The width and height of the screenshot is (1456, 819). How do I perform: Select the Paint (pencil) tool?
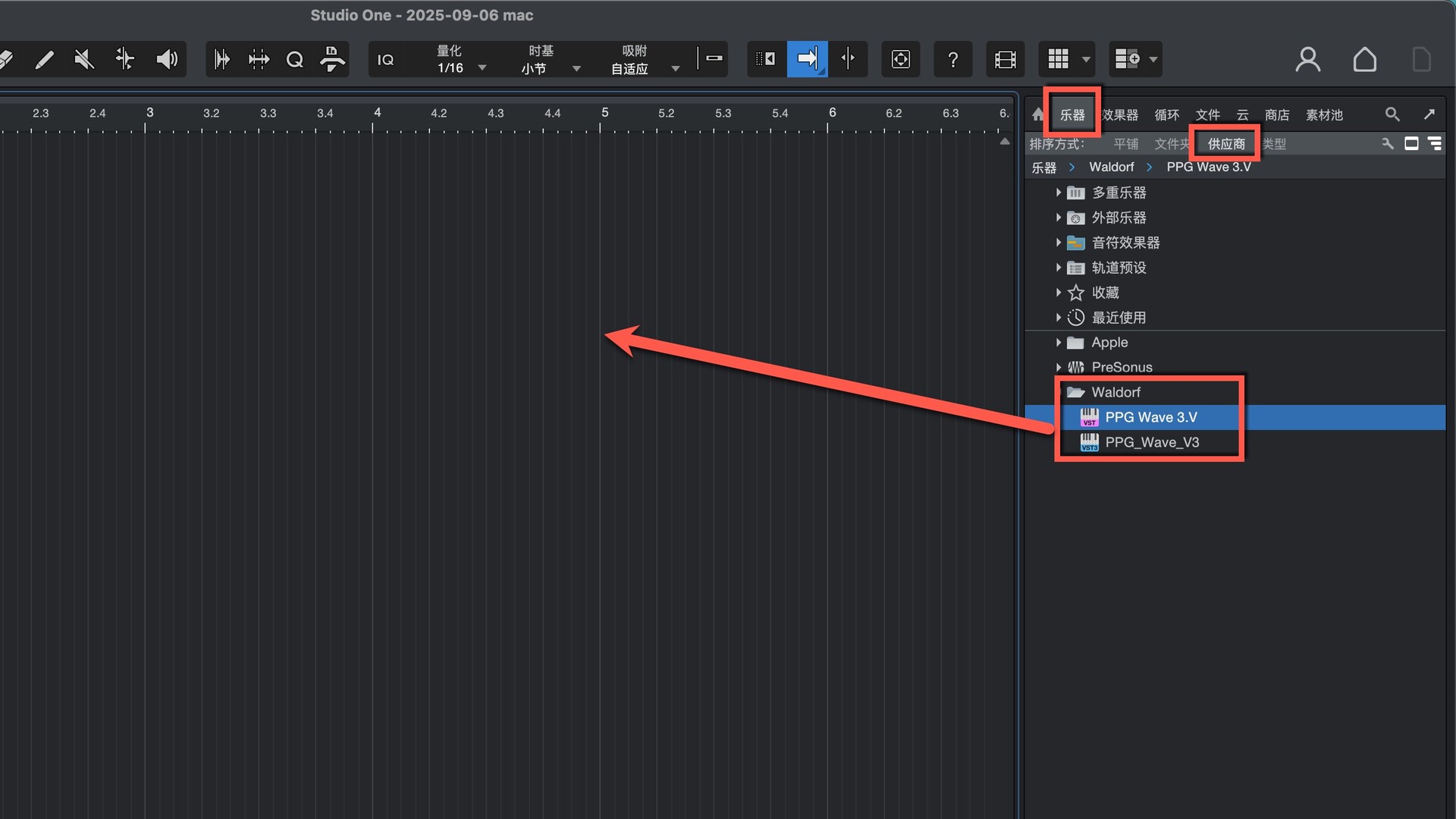[45, 59]
